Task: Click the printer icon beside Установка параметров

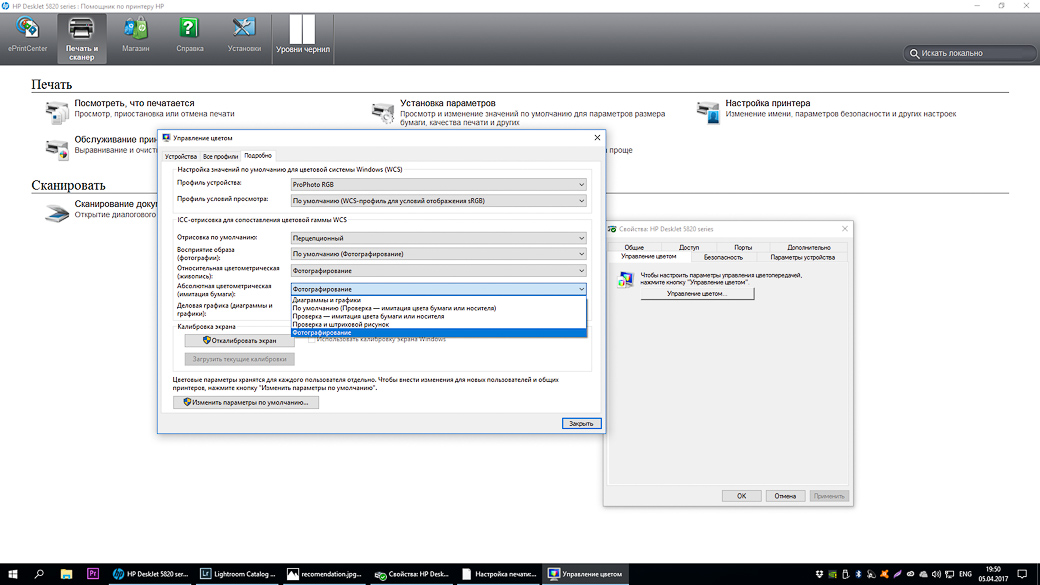Action: tap(383, 112)
